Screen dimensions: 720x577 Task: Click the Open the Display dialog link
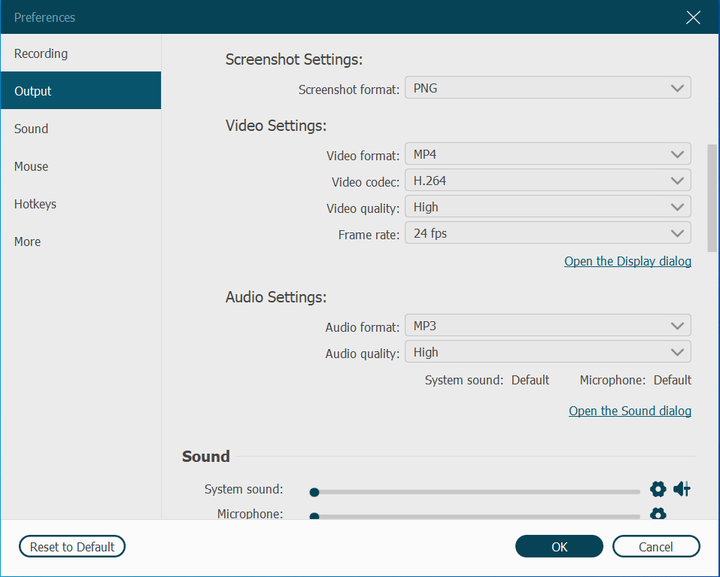pos(627,261)
